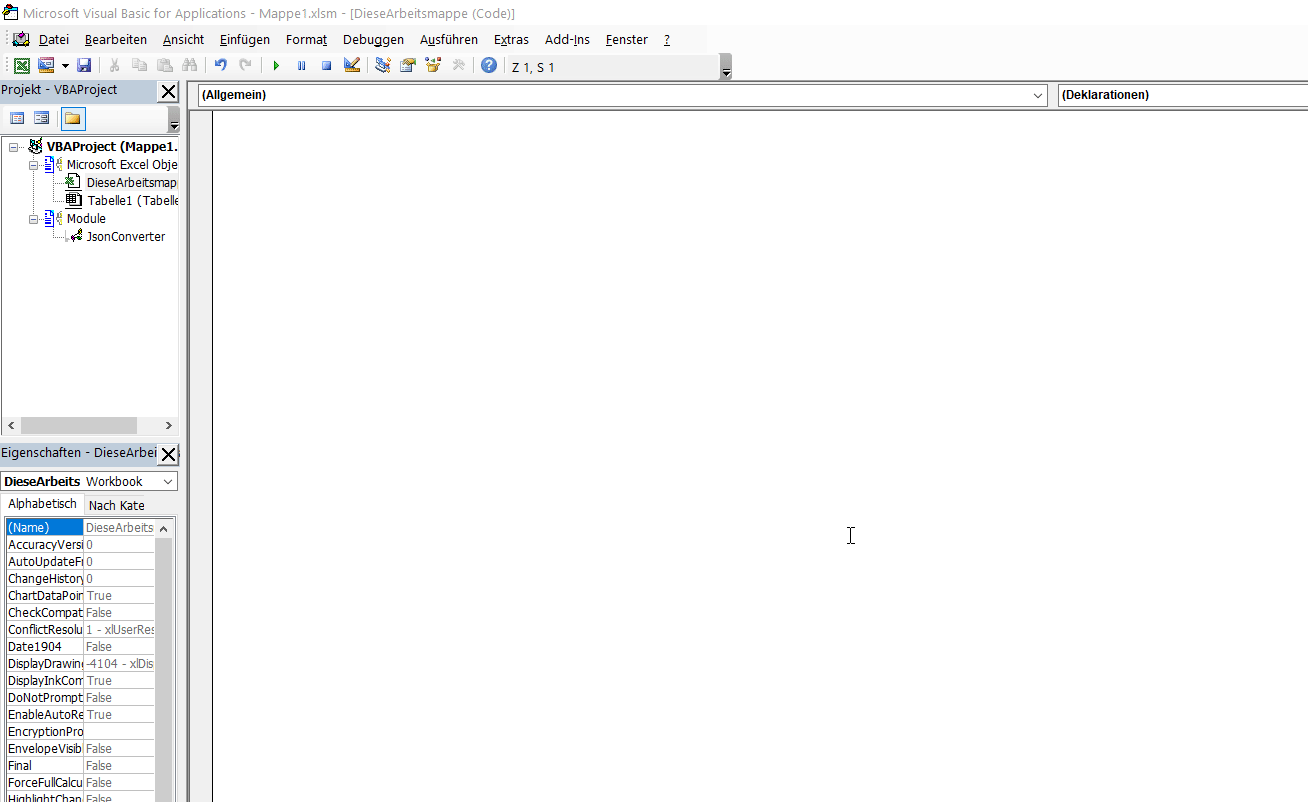1308x802 pixels.
Task: Click View Code icon in Project panel
Action: click(x=17, y=119)
